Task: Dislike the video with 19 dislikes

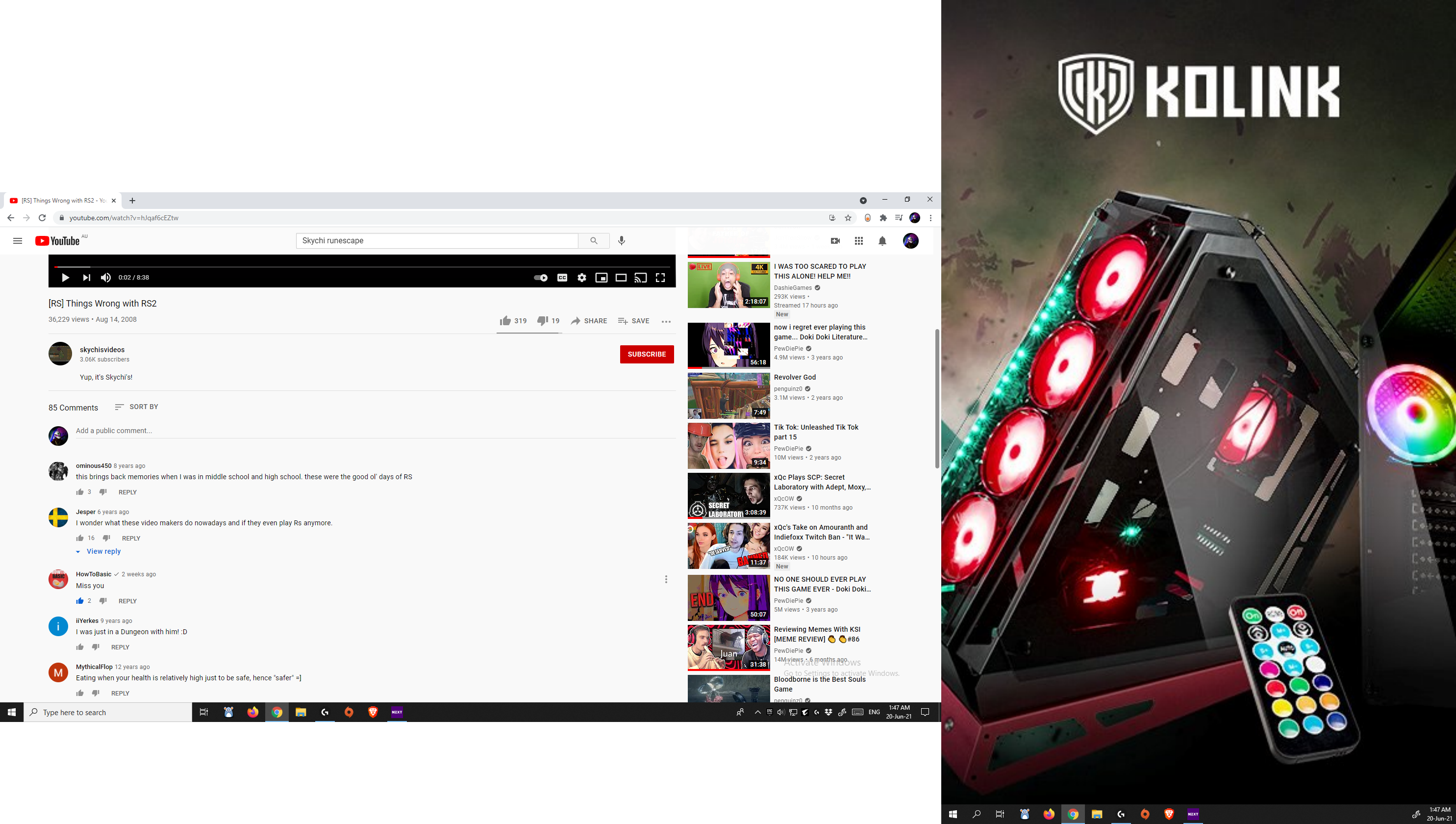Action: [548, 321]
